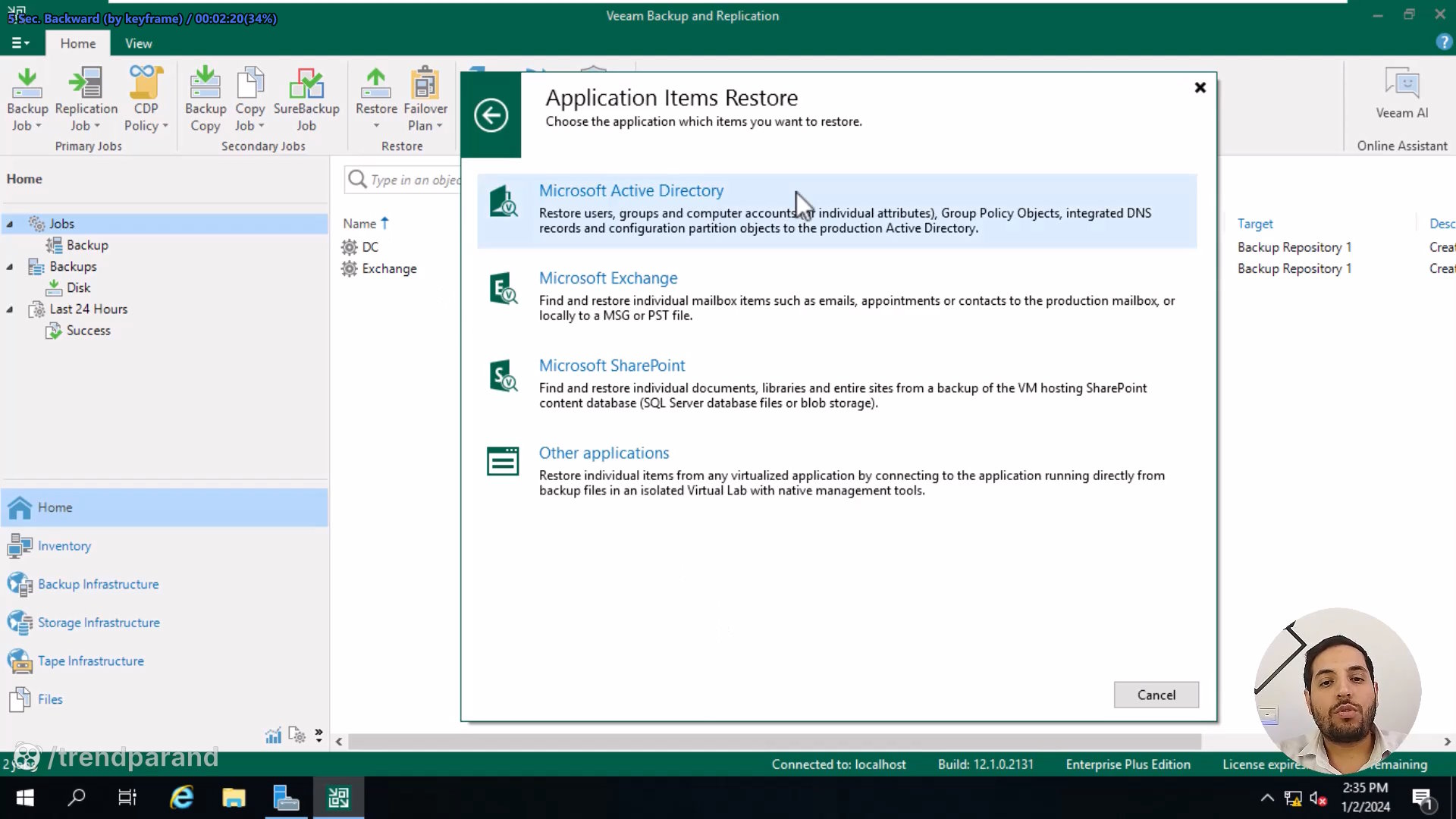Select the Microsoft Exchange icon
1456x819 pixels.
pos(504,289)
